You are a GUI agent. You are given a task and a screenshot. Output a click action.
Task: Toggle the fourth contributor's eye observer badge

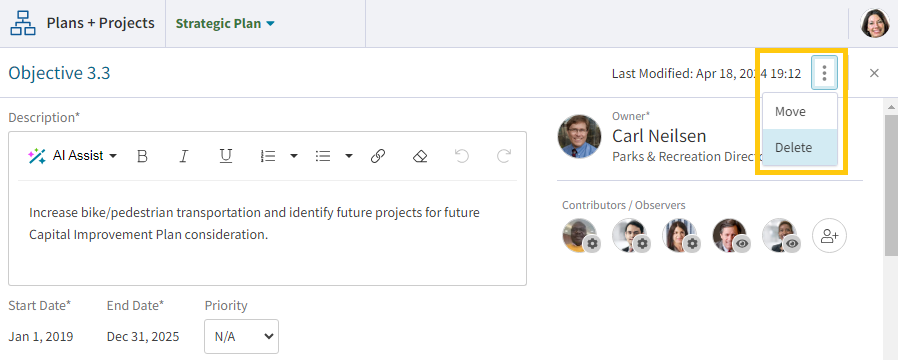tap(742, 244)
